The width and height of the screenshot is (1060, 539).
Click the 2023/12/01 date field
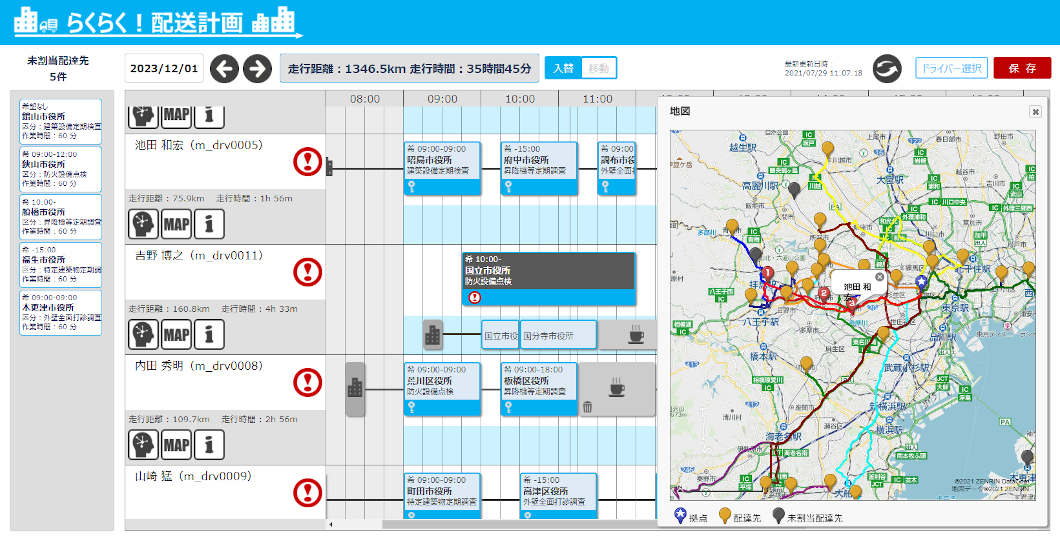(x=165, y=69)
